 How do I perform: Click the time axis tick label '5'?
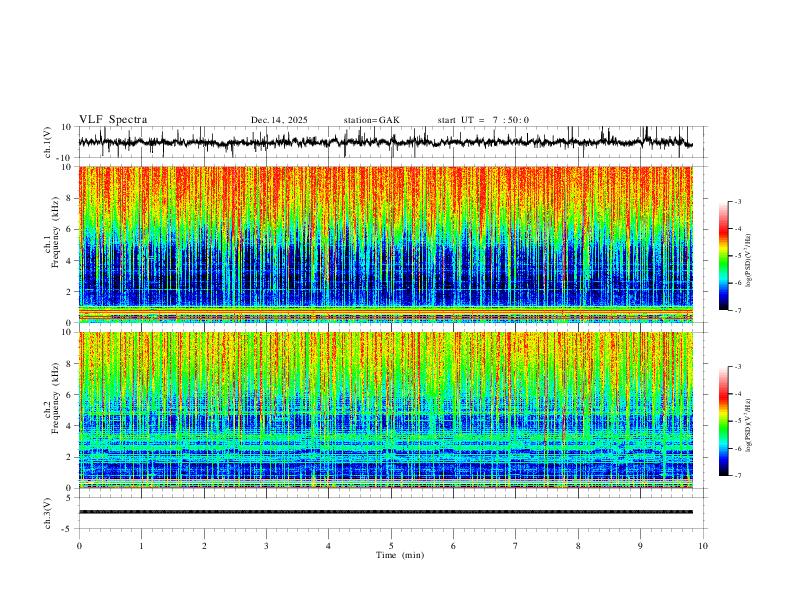coord(391,546)
